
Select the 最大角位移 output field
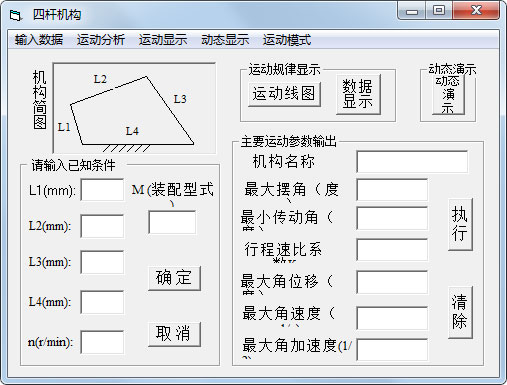[x=392, y=282]
